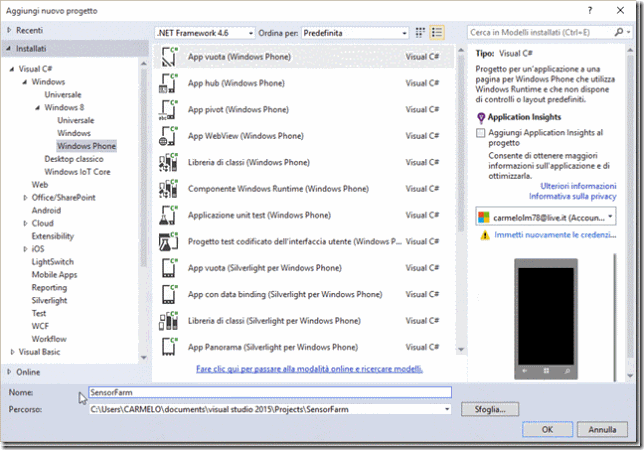Click the Sfoglia... button
Image resolution: width=644 pixels, height=450 pixels.
(490, 409)
